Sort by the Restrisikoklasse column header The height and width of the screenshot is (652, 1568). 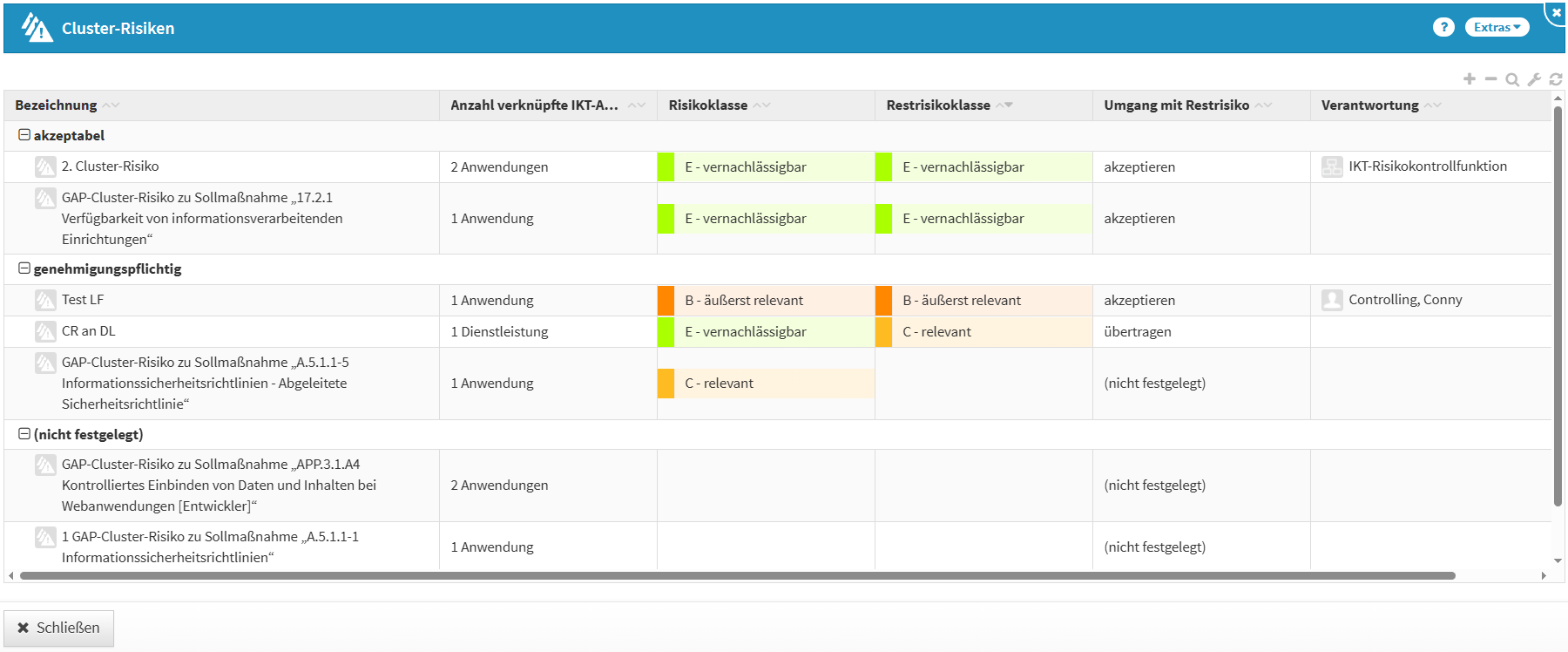pyautogui.click(x=938, y=105)
